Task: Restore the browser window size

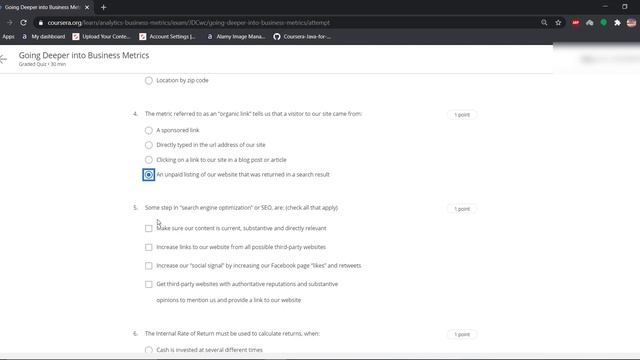Action: (624, 7)
